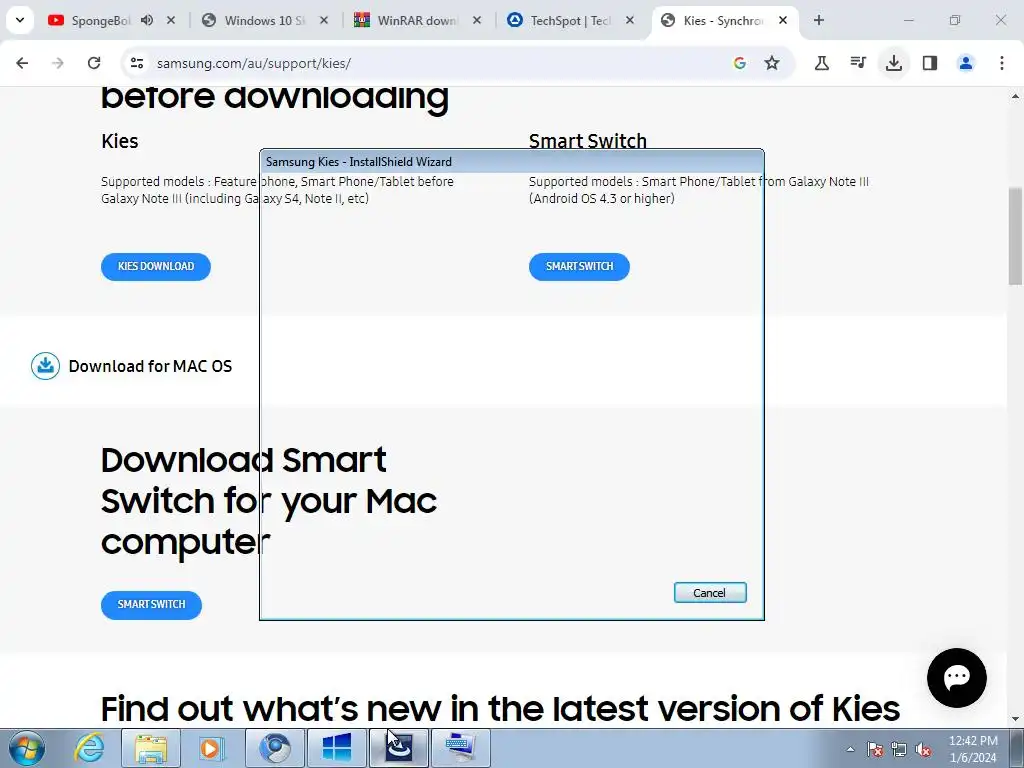
Task: Go forward with the forward arrow
Action: click(x=58, y=63)
